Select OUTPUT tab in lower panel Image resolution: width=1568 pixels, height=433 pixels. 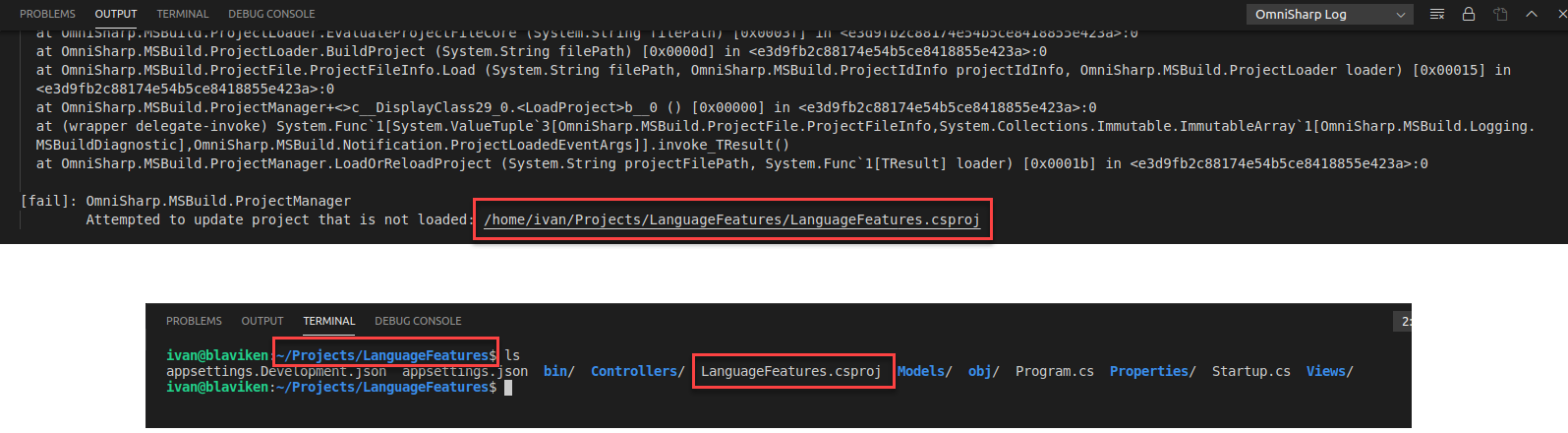(x=262, y=321)
